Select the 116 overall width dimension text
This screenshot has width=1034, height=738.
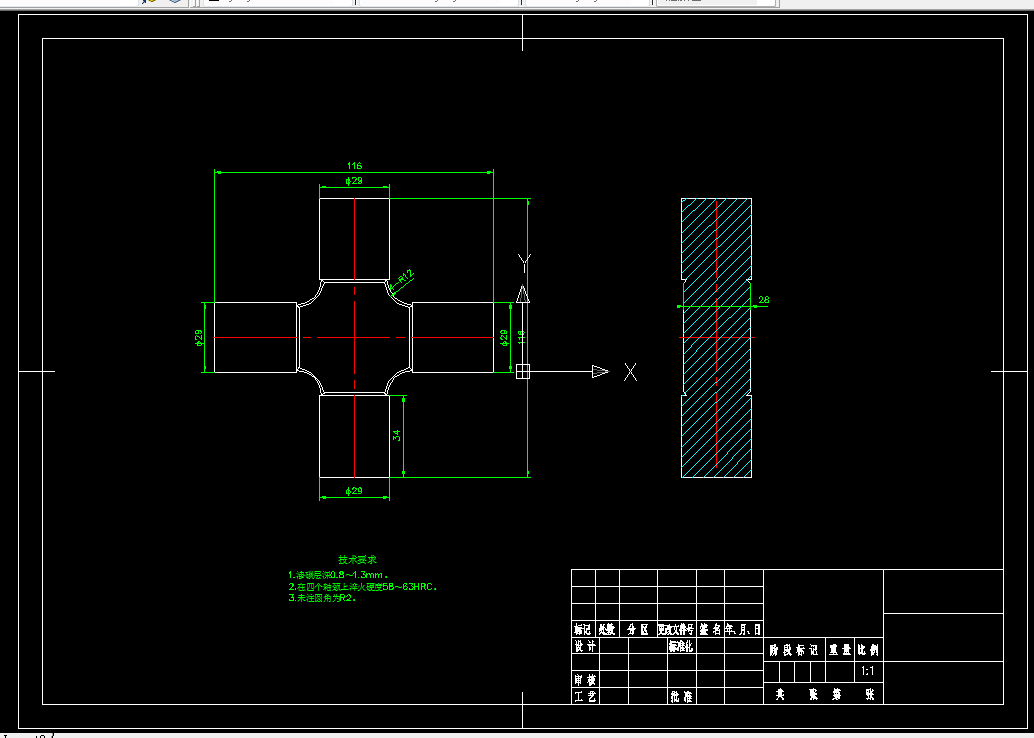tap(354, 166)
